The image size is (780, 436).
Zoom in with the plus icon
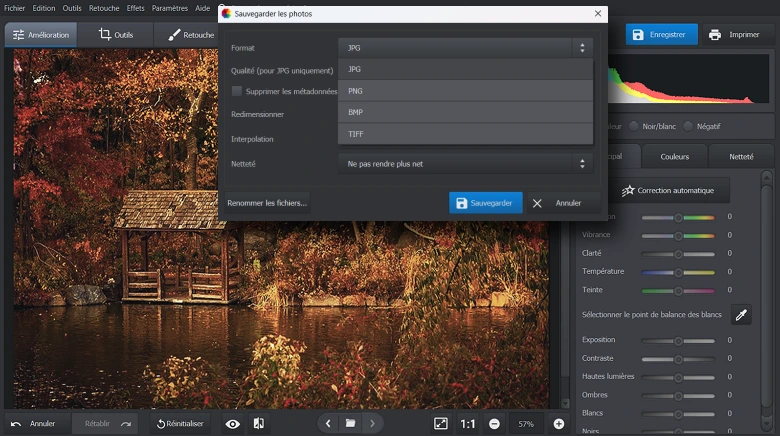pos(559,424)
